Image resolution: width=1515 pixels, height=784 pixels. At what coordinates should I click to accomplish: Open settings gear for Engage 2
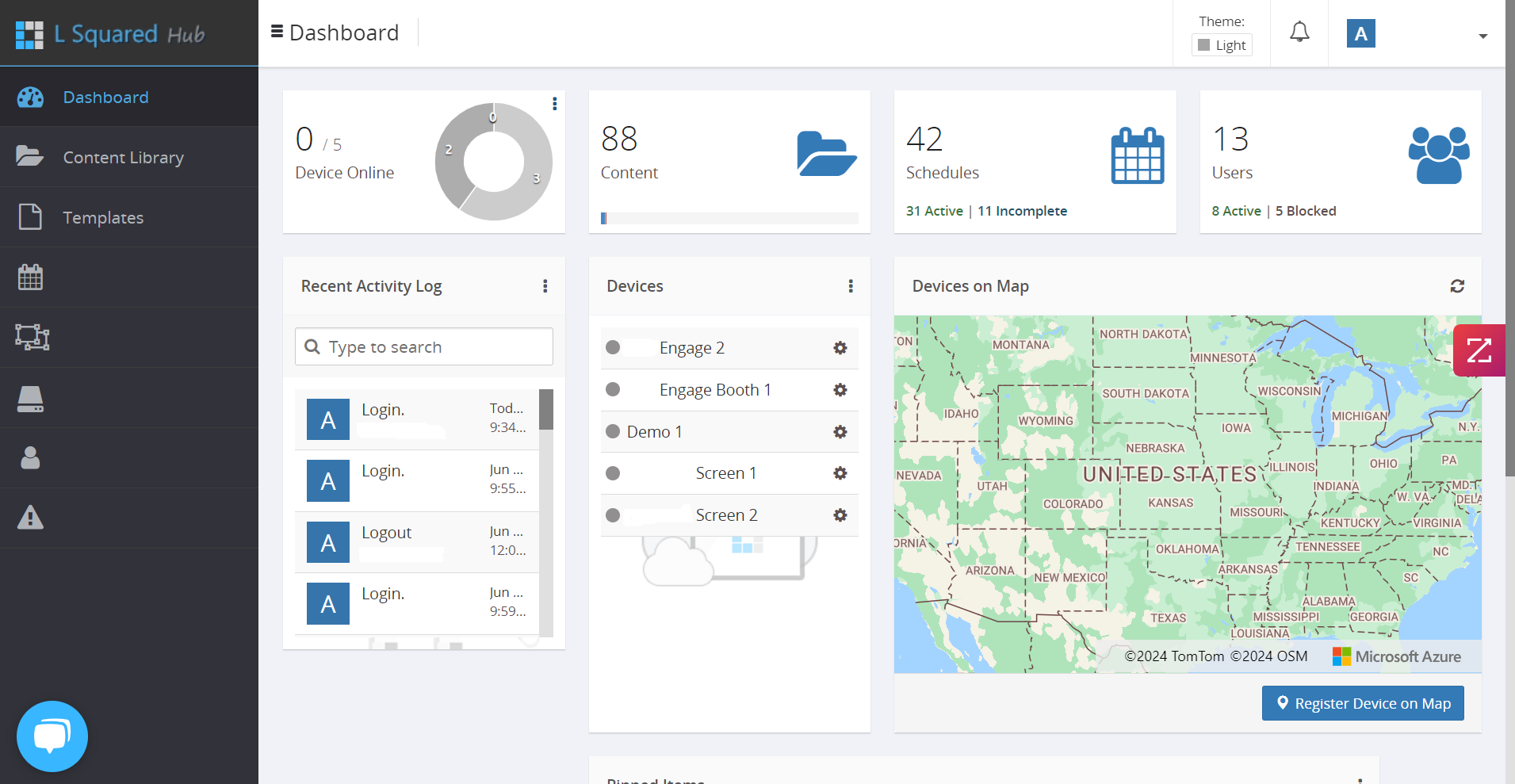(840, 348)
